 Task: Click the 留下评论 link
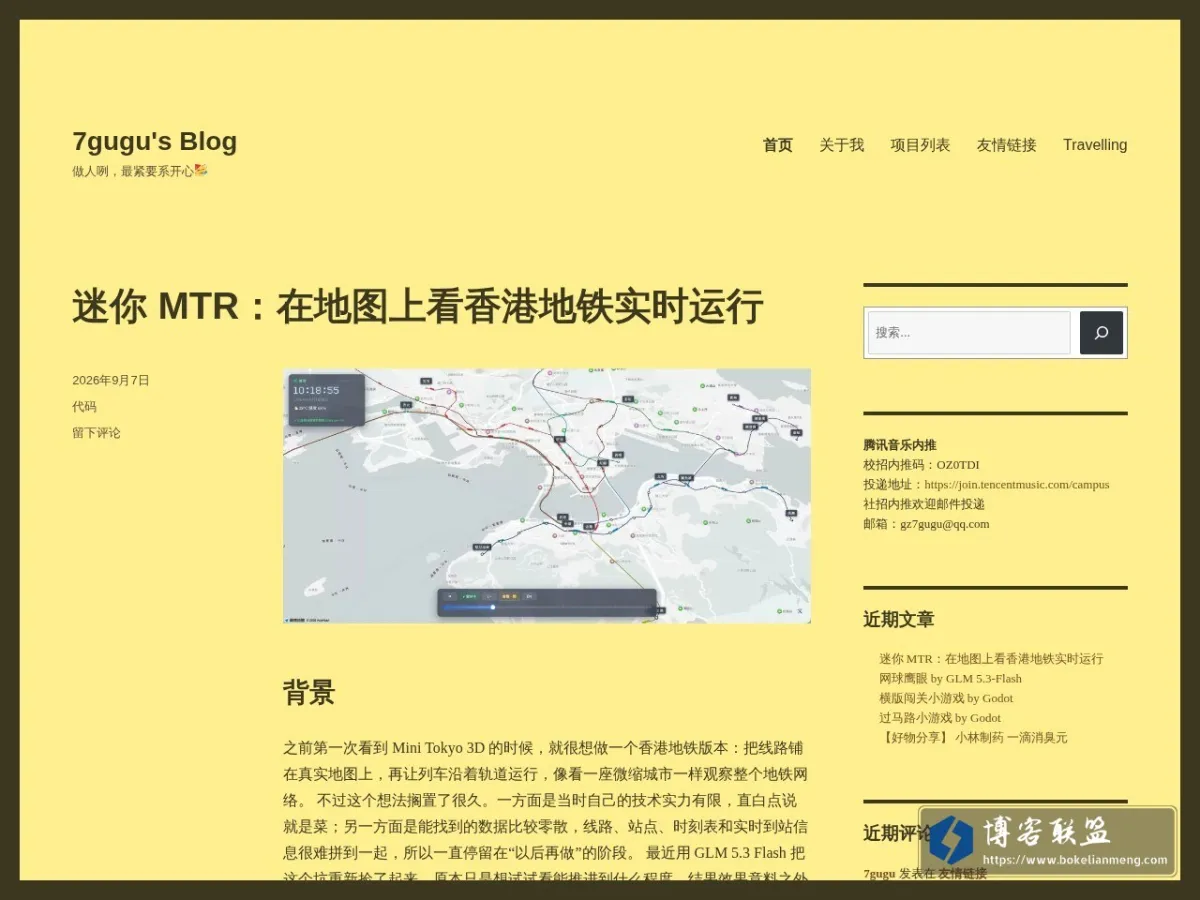pos(97,433)
